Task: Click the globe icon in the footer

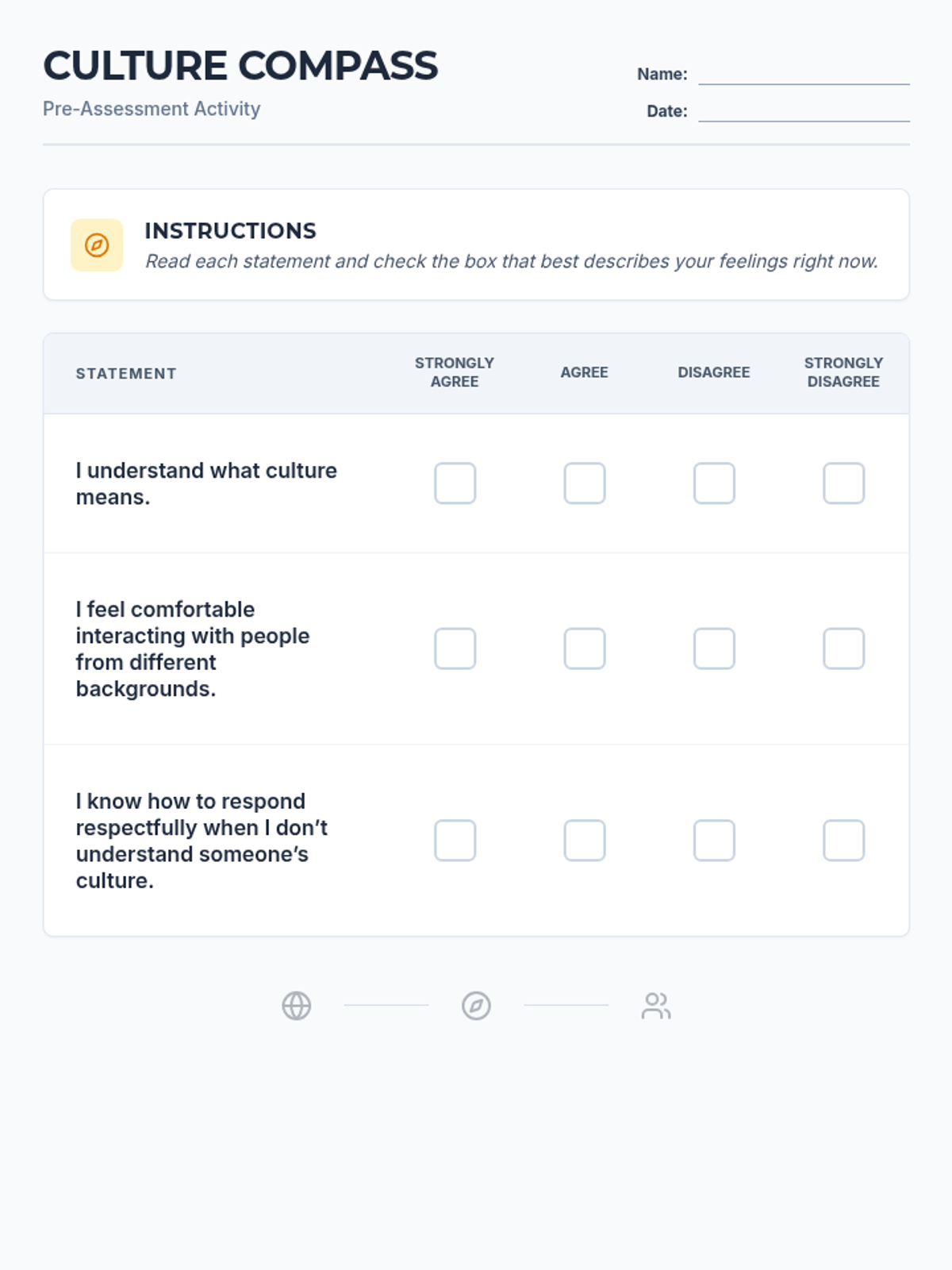Action: click(297, 1006)
